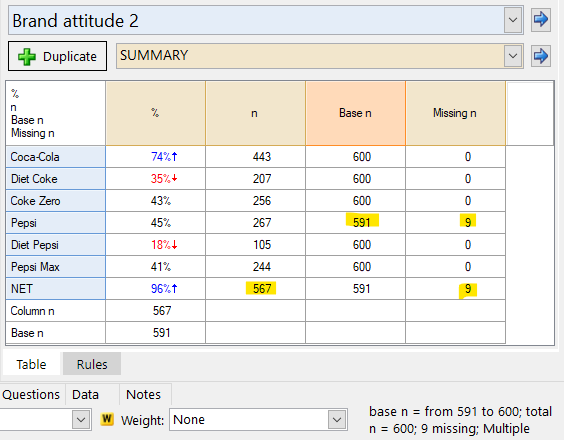
Task: Open the Notes tab
Action: (x=144, y=395)
